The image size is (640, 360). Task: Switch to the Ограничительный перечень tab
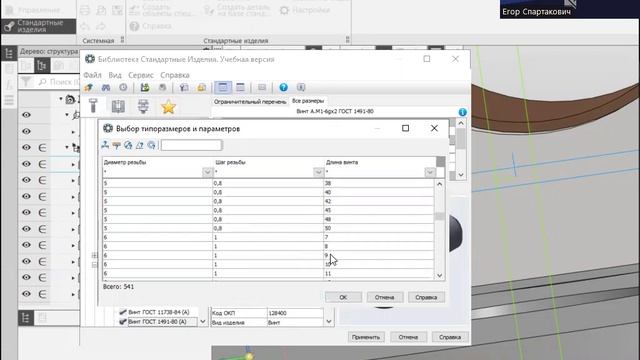250,102
